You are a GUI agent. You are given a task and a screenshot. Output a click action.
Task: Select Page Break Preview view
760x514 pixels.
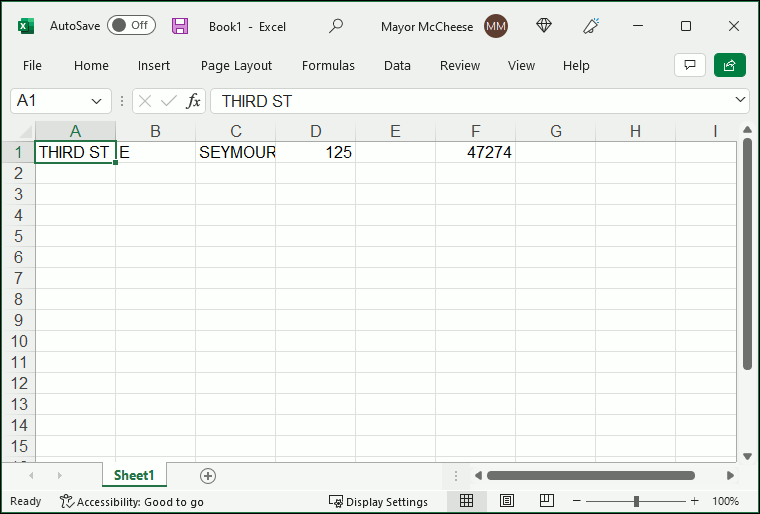tap(547, 501)
